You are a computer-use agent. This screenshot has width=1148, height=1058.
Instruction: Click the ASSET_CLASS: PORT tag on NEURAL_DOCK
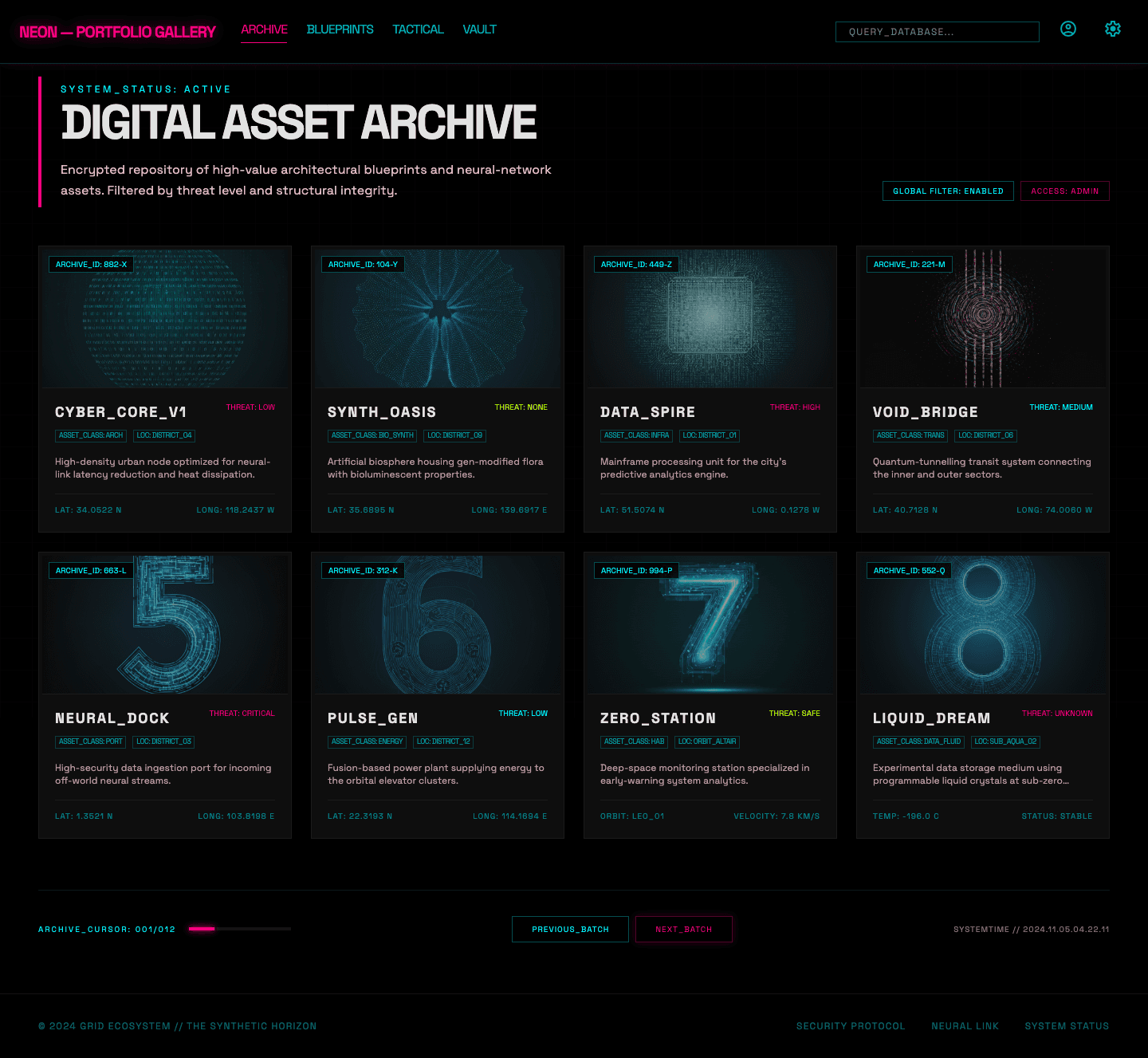click(x=91, y=741)
